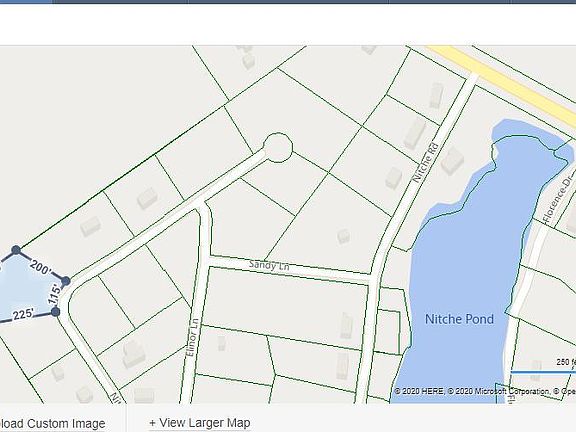This screenshot has width=576, height=432.
Task: Open the View Larger Map link
Action: point(200,423)
